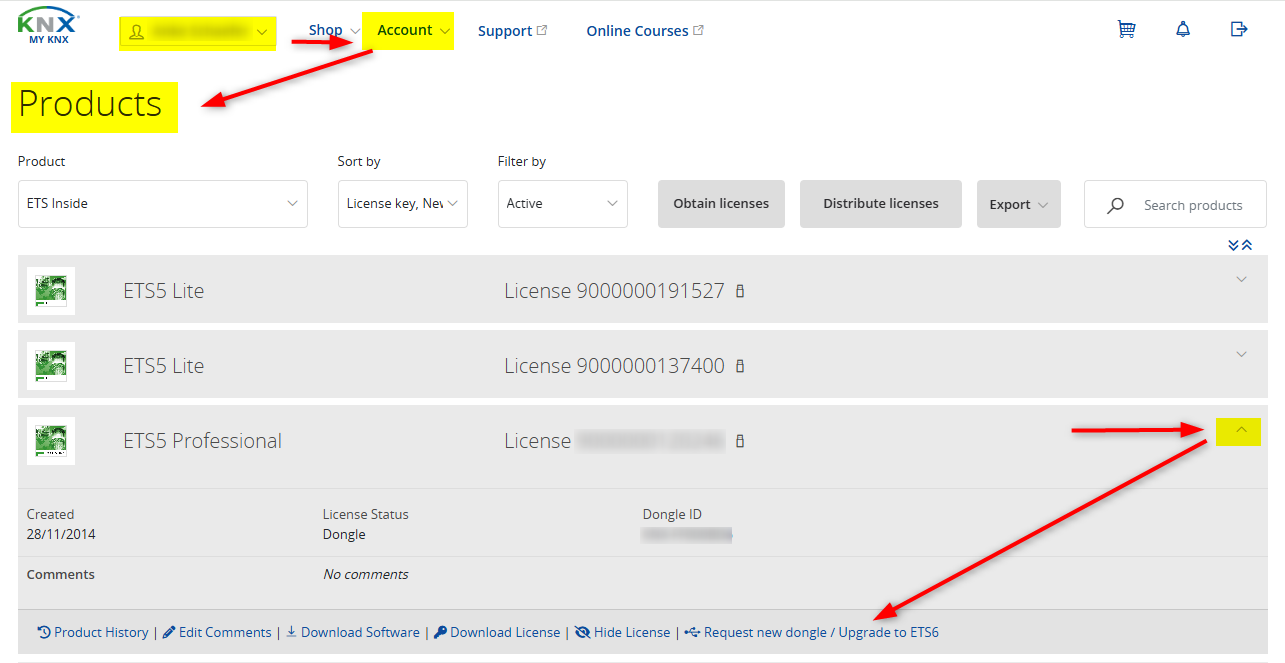Open the Online Courses link
Image resolution: width=1285 pixels, height=663 pixels.
click(645, 31)
